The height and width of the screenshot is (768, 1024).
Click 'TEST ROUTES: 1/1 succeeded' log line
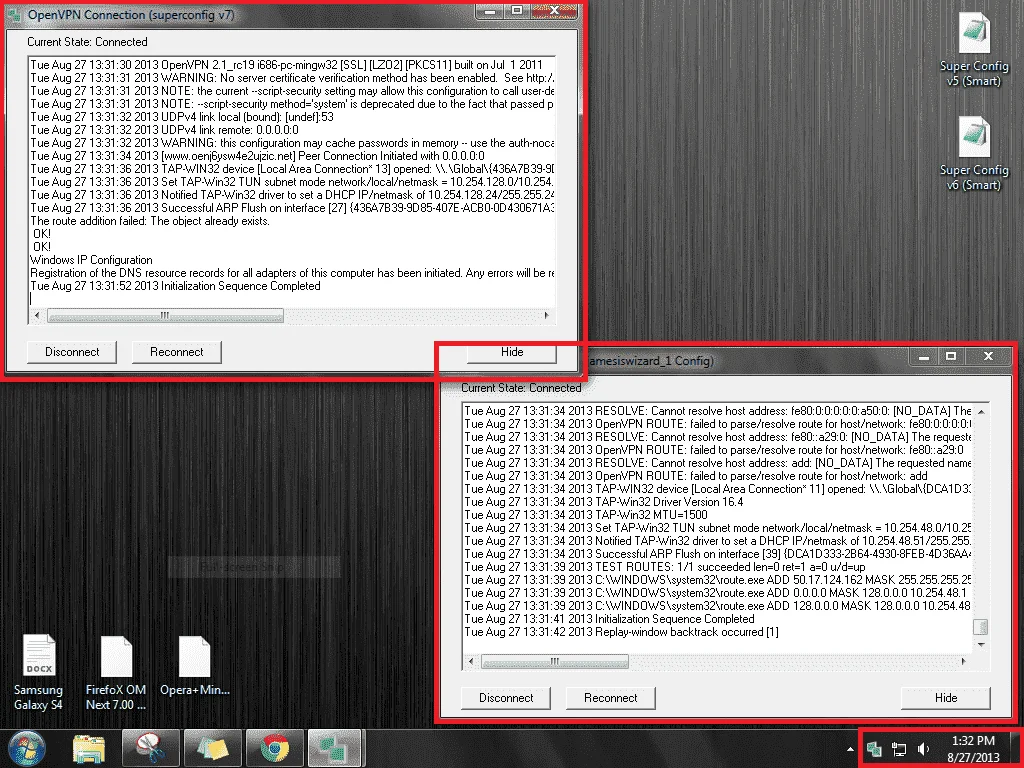[665, 567]
